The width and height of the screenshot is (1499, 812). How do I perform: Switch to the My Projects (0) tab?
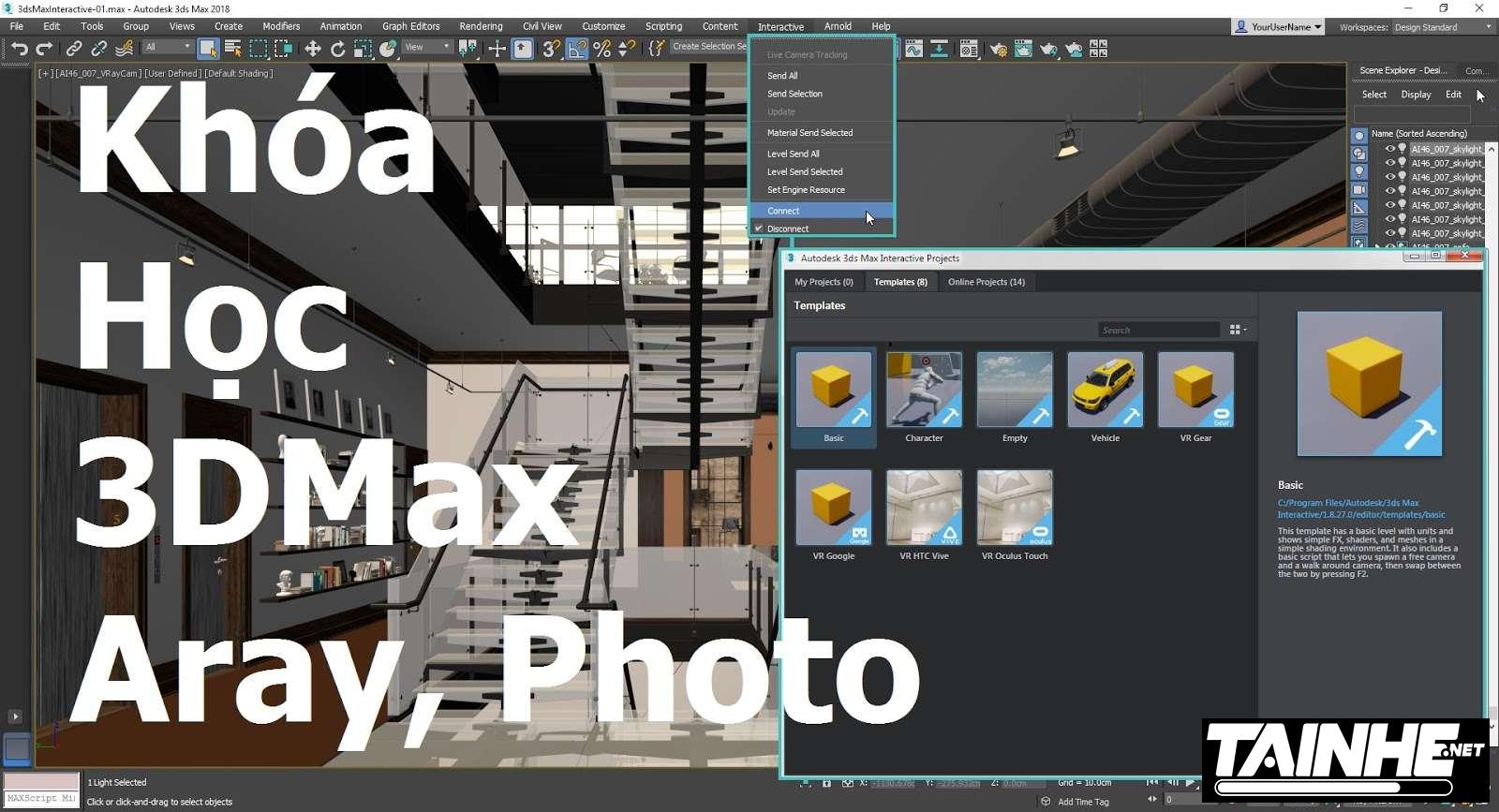[x=824, y=282]
